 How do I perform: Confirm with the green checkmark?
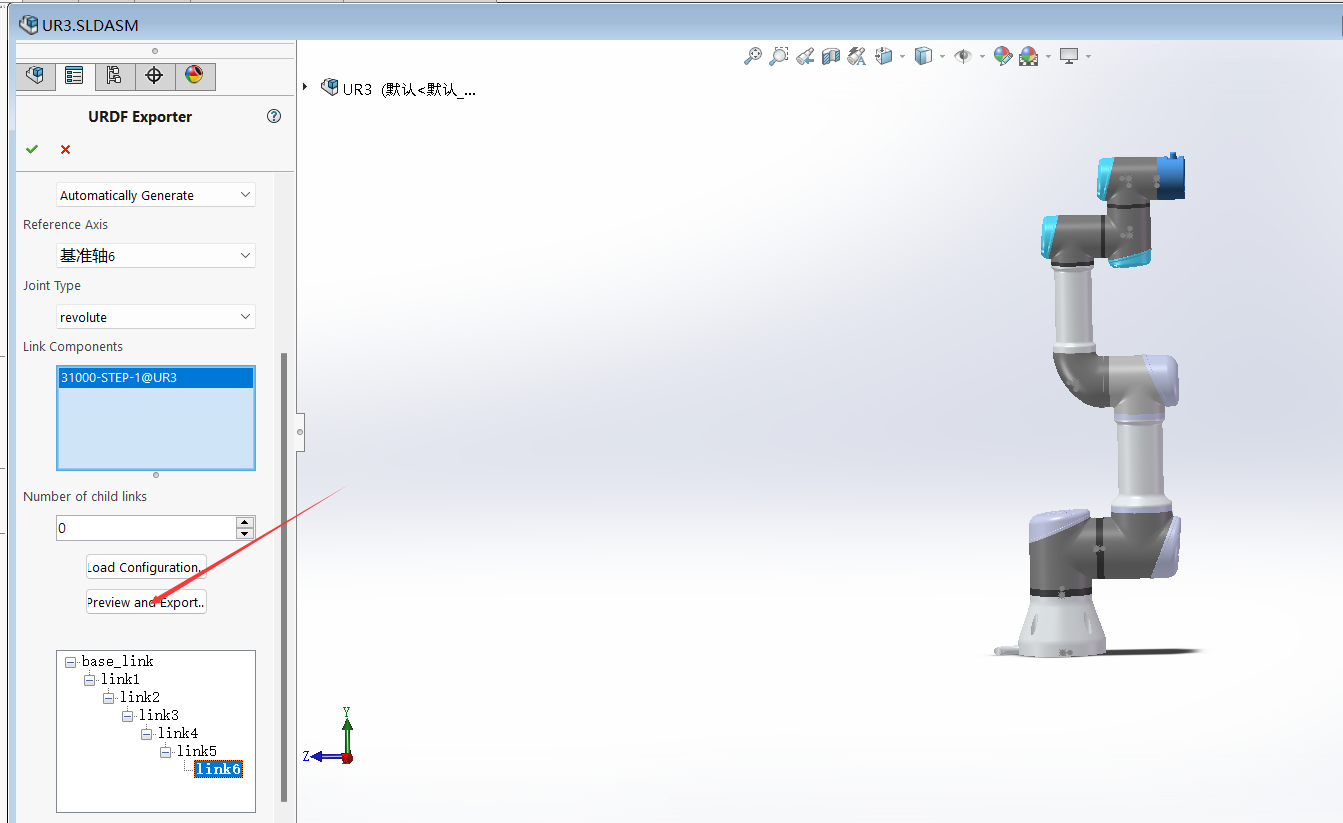point(32,149)
